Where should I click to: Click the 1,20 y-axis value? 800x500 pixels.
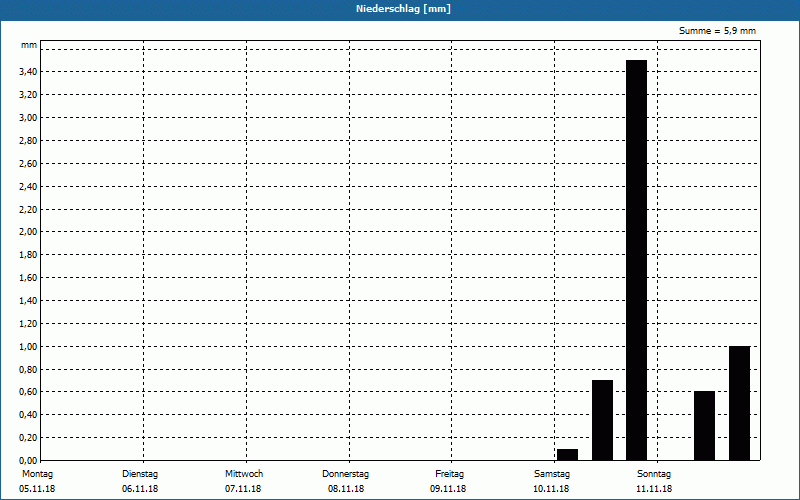[28, 324]
